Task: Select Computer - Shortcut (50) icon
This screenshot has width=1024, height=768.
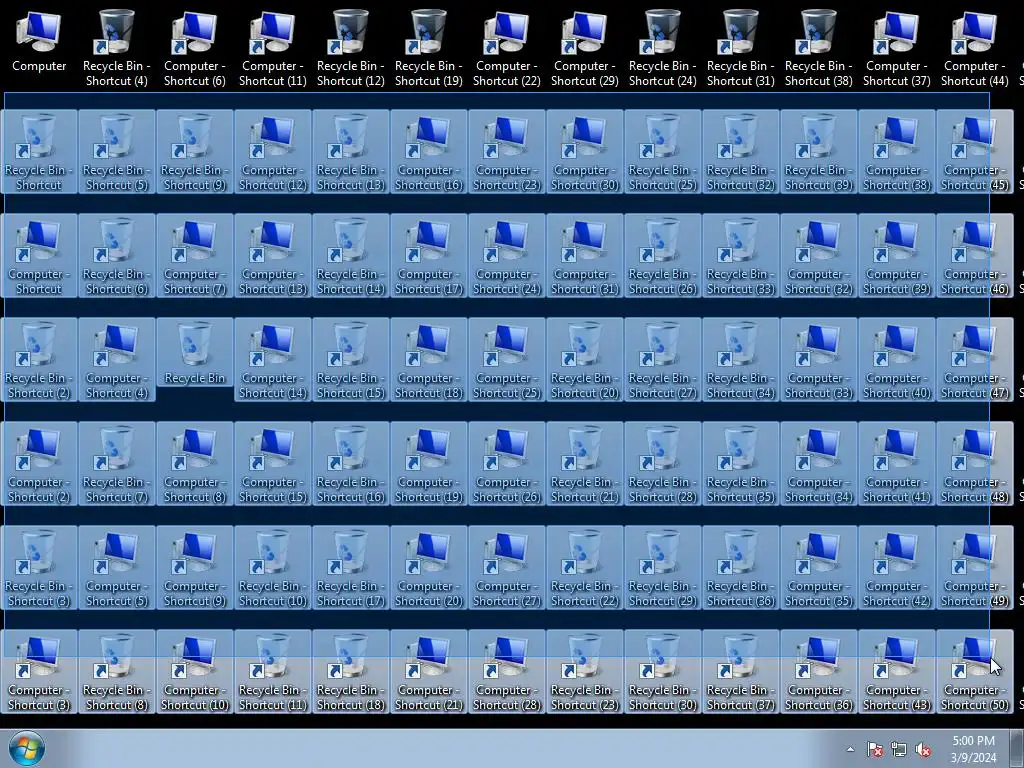Action: click(x=975, y=671)
